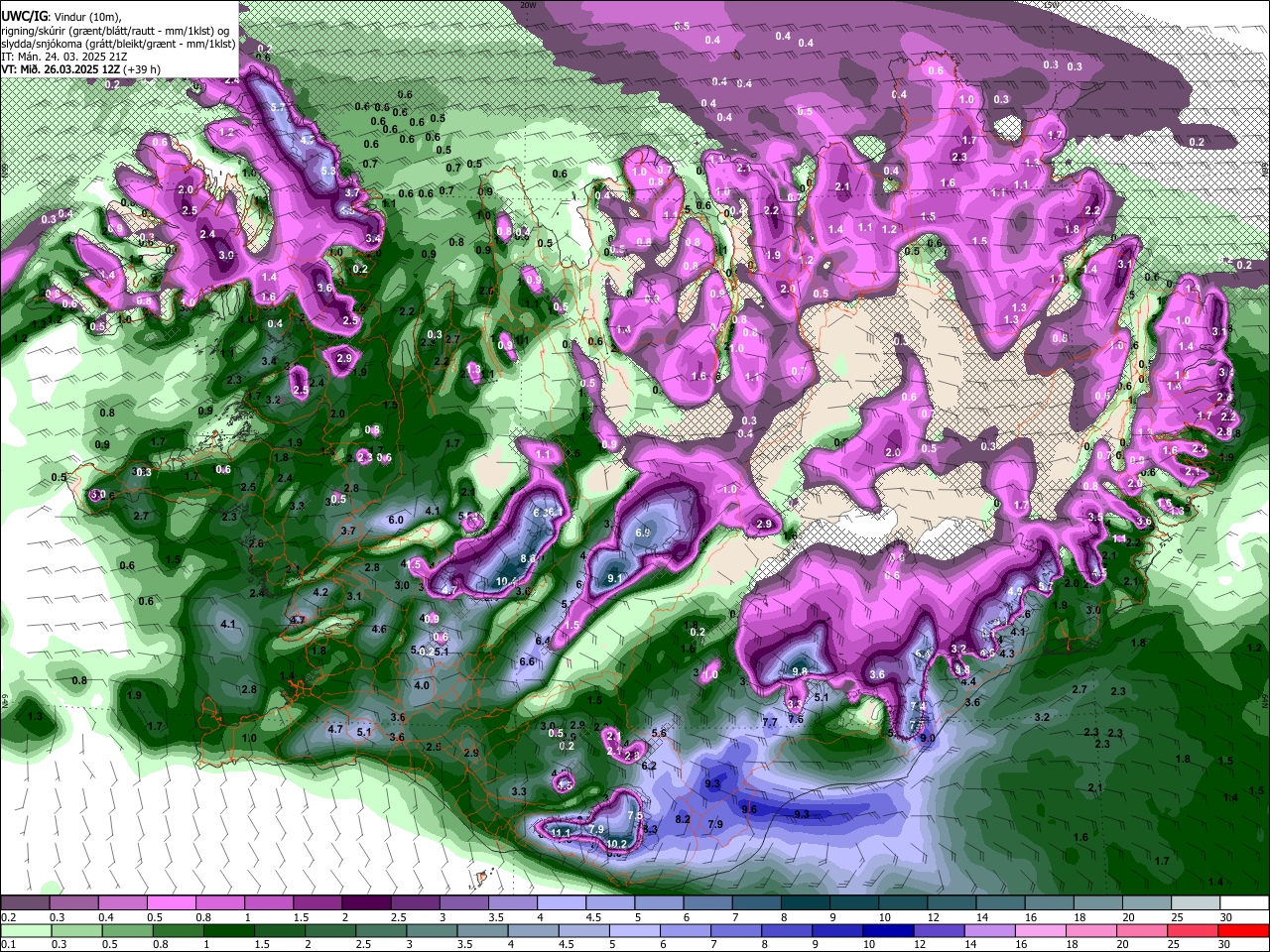This screenshot has height=952, width=1270.
Task: Select the 7.4 precipitation value
Action: pos(918,706)
